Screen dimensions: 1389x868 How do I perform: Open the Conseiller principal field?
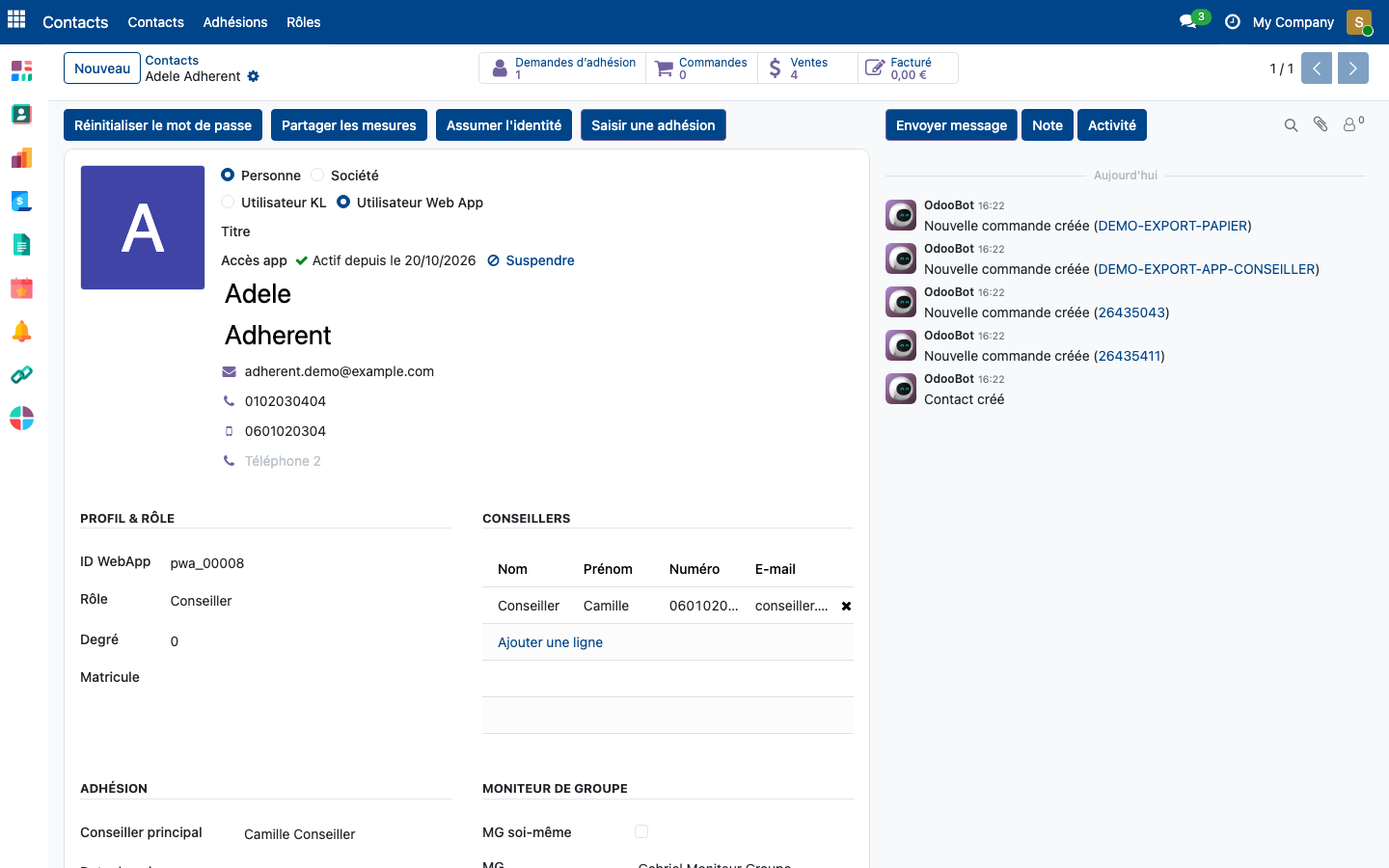point(346,833)
